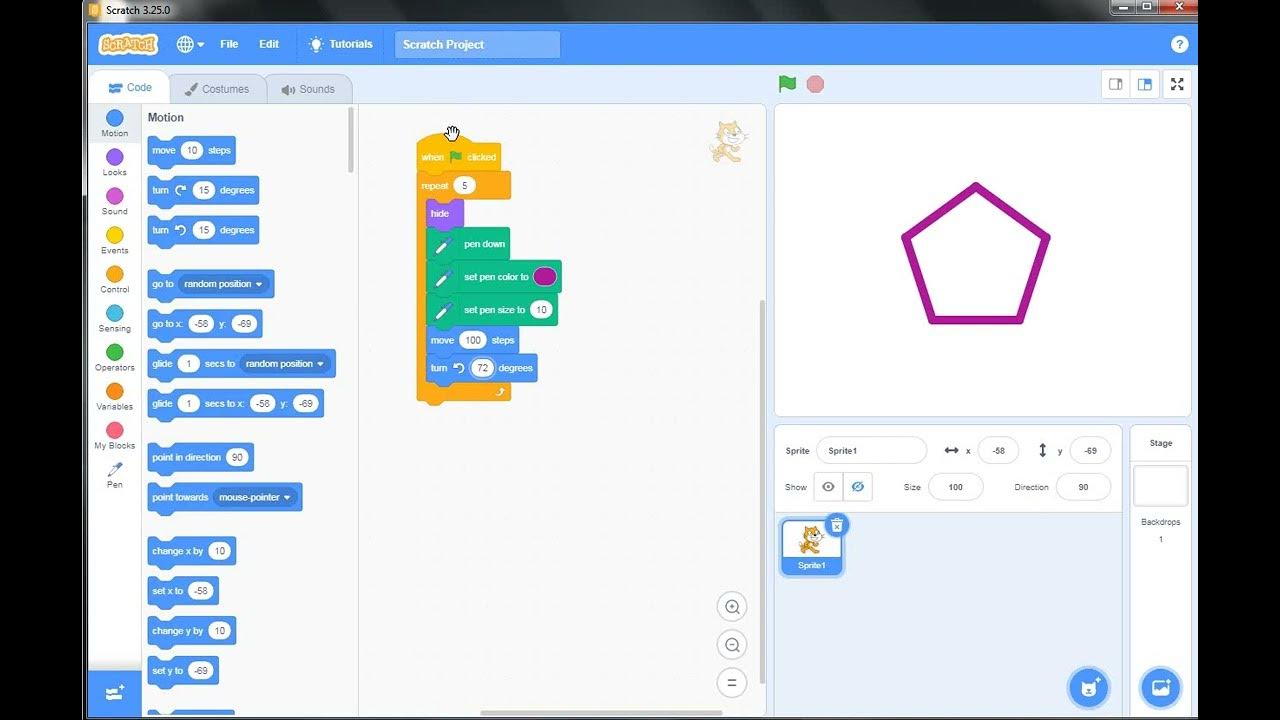Click the move 100 steps value

tap(473, 340)
